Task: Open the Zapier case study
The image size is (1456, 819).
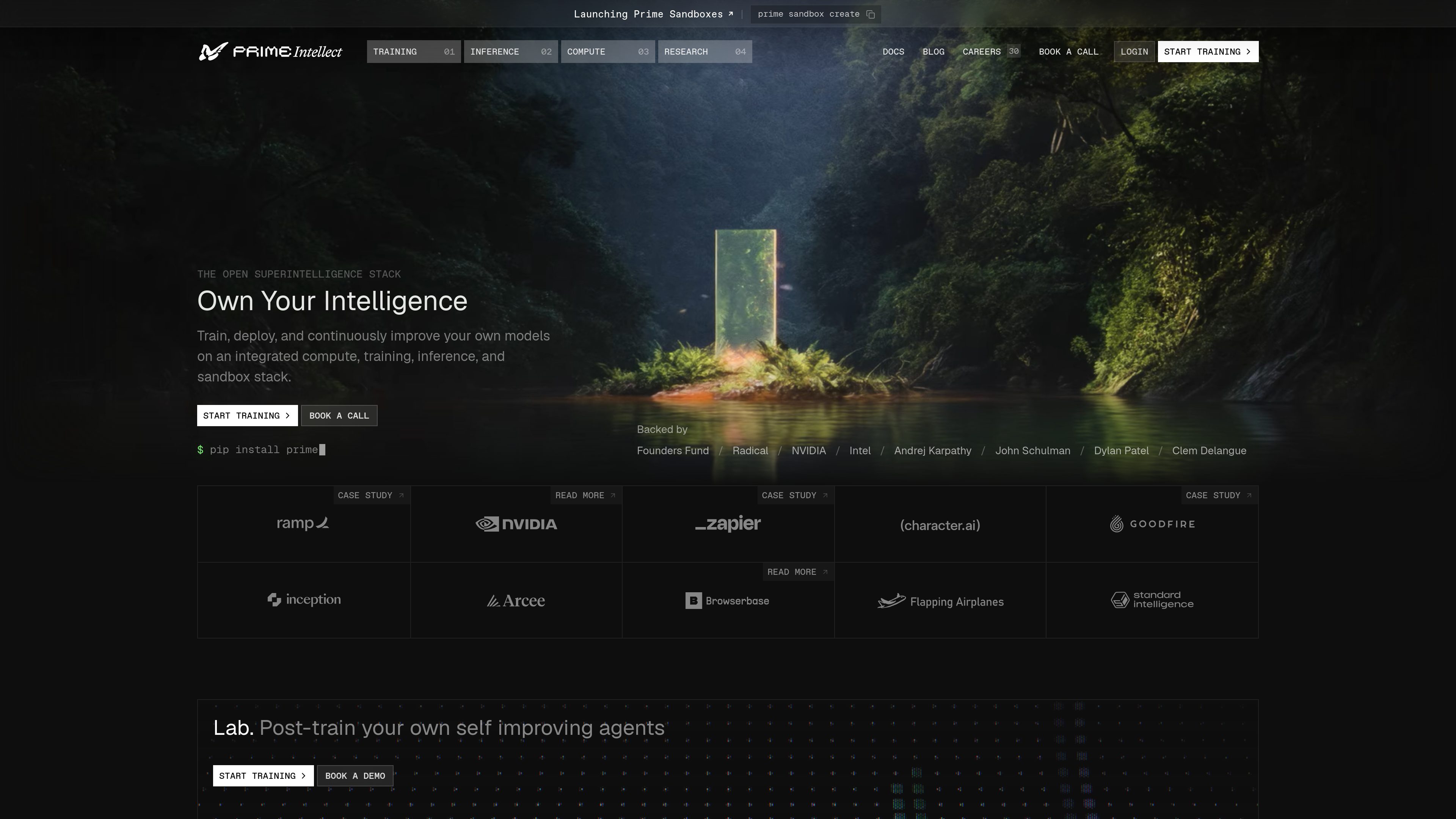Action: [x=795, y=495]
